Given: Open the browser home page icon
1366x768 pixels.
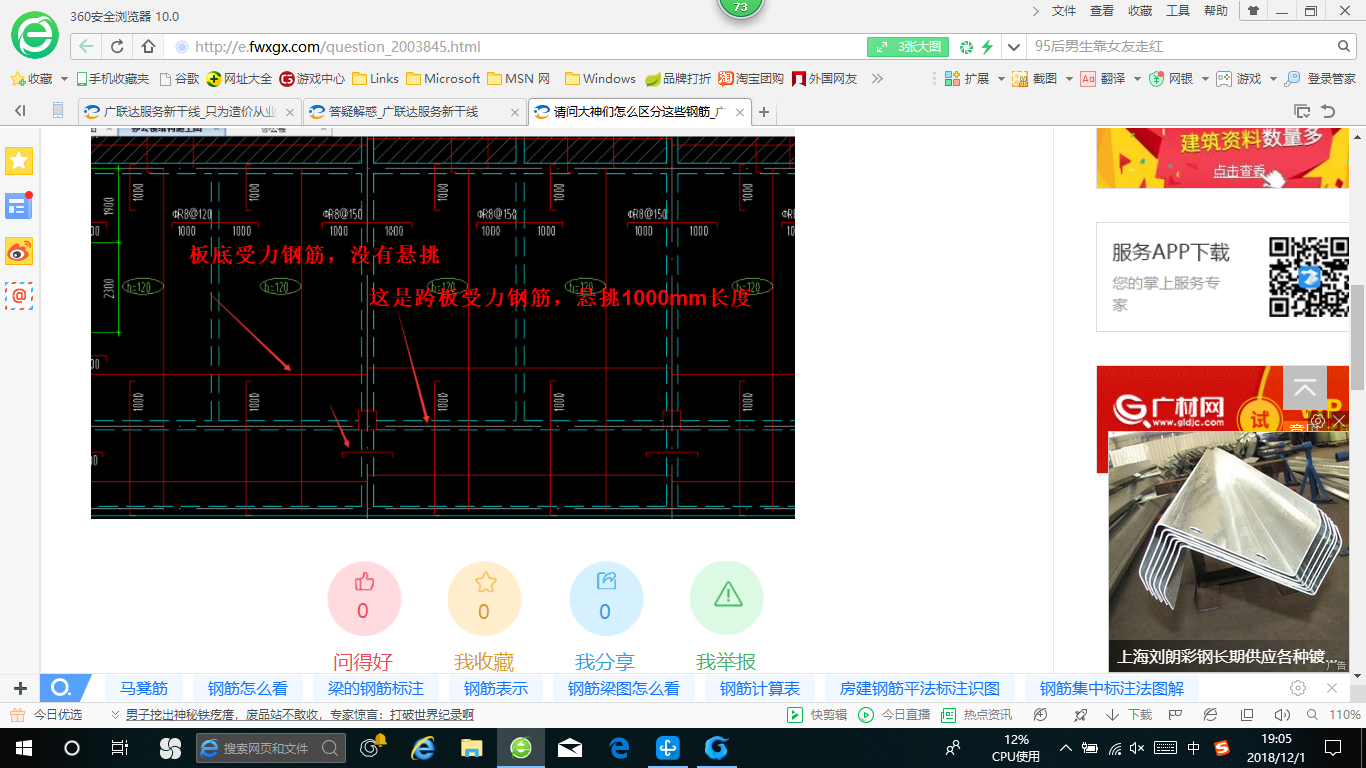Looking at the screenshot, I should click(148, 46).
